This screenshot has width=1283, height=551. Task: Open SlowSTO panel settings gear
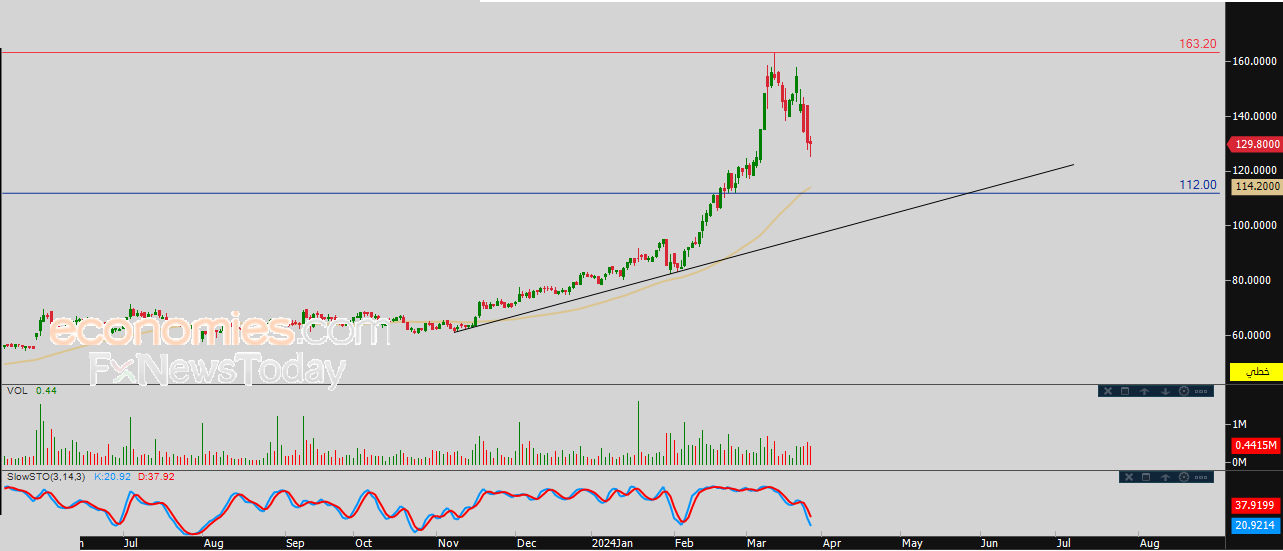[x=1184, y=477]
